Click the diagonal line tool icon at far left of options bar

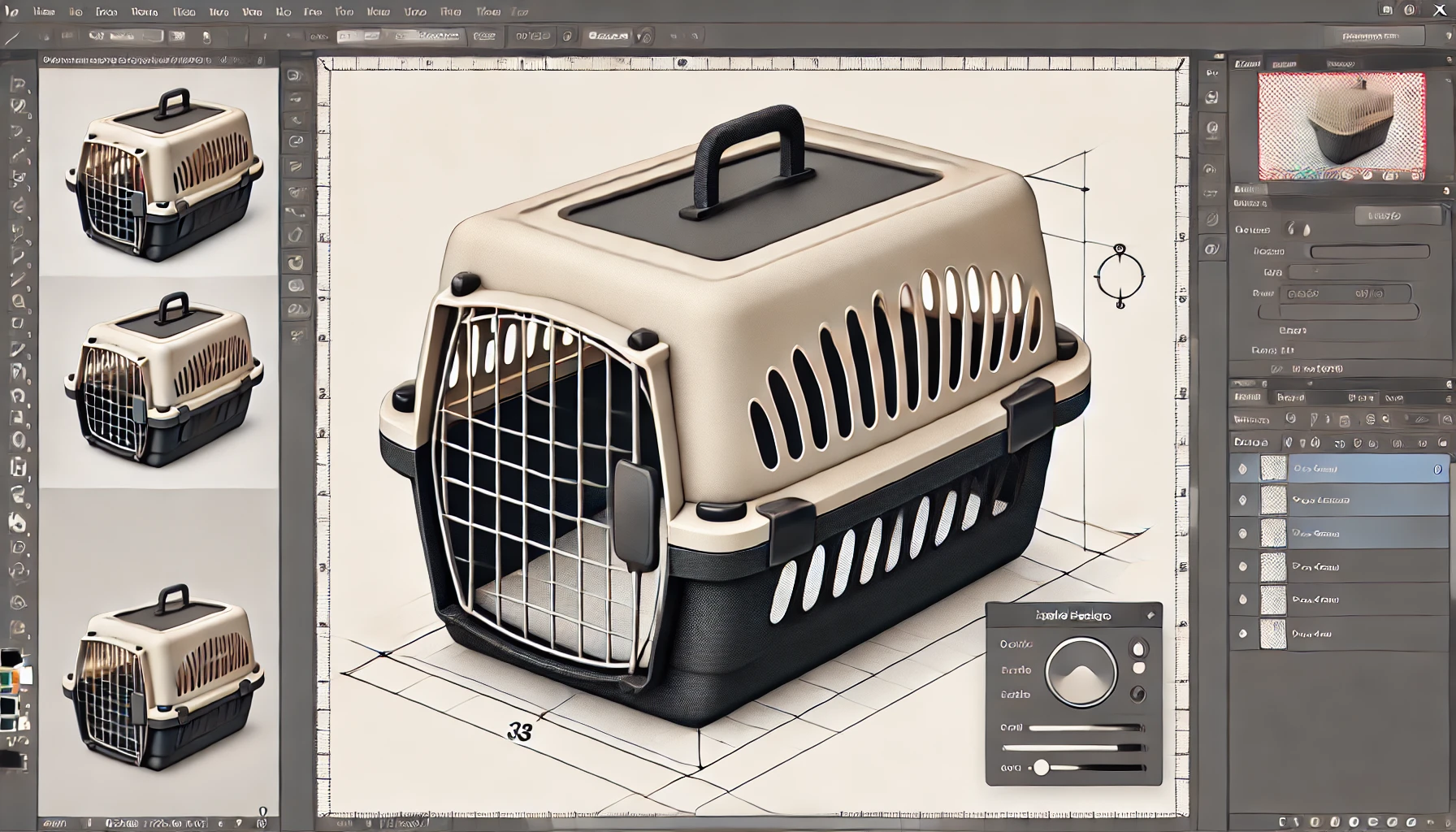point(11,37)
